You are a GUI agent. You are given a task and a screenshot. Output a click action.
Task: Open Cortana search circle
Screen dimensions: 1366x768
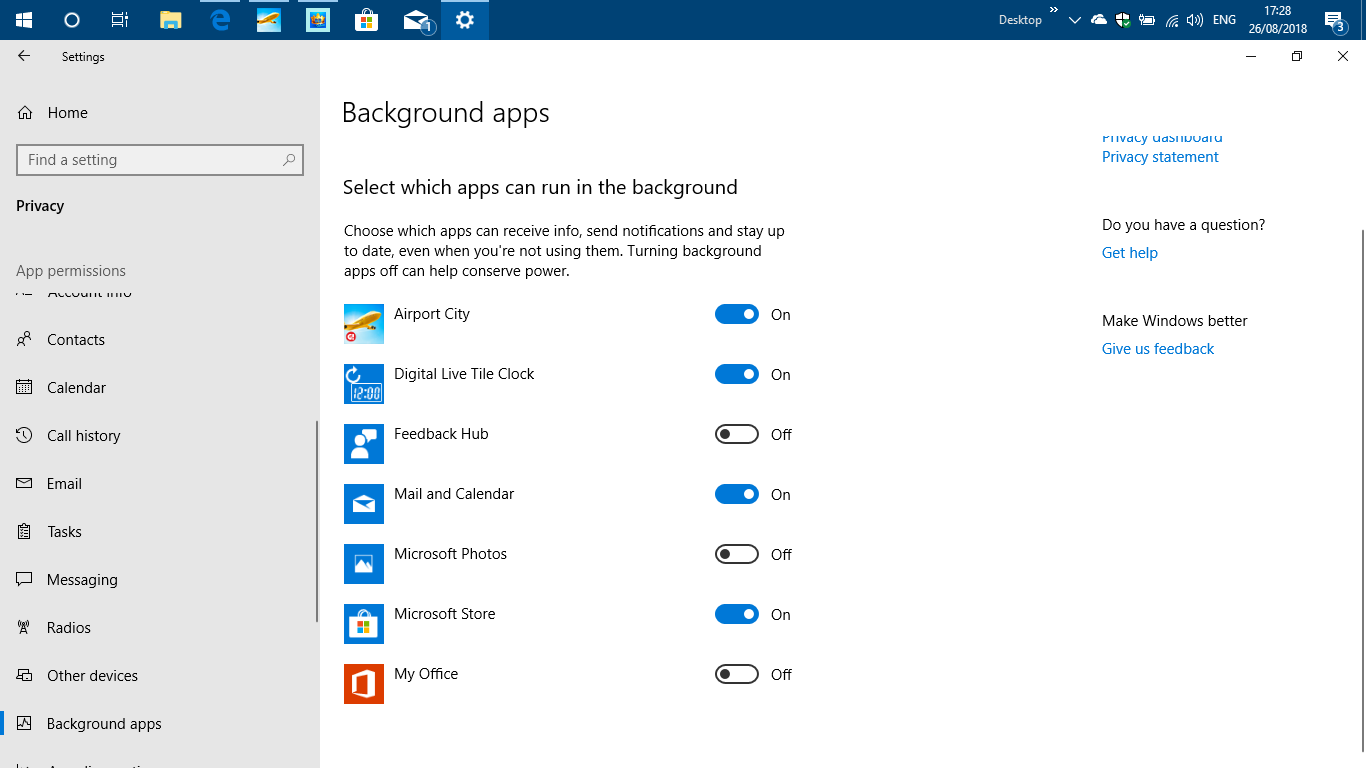point(72,20)
